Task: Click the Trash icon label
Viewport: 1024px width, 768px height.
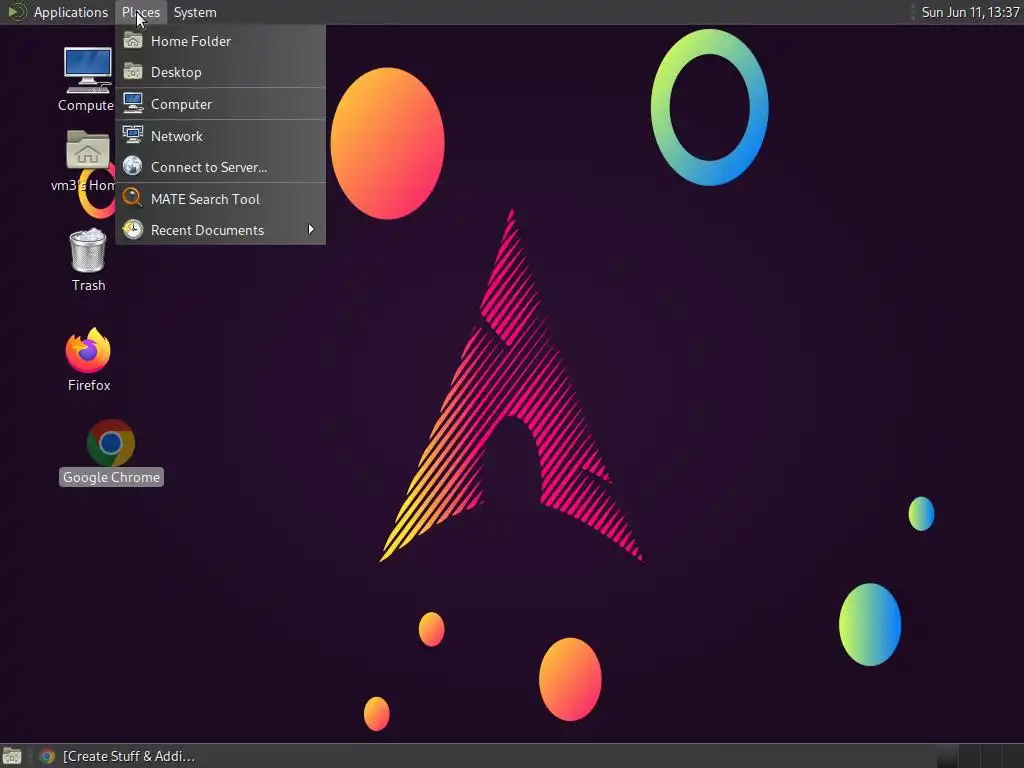Action: pyautogui.click(x=88, y=285)
